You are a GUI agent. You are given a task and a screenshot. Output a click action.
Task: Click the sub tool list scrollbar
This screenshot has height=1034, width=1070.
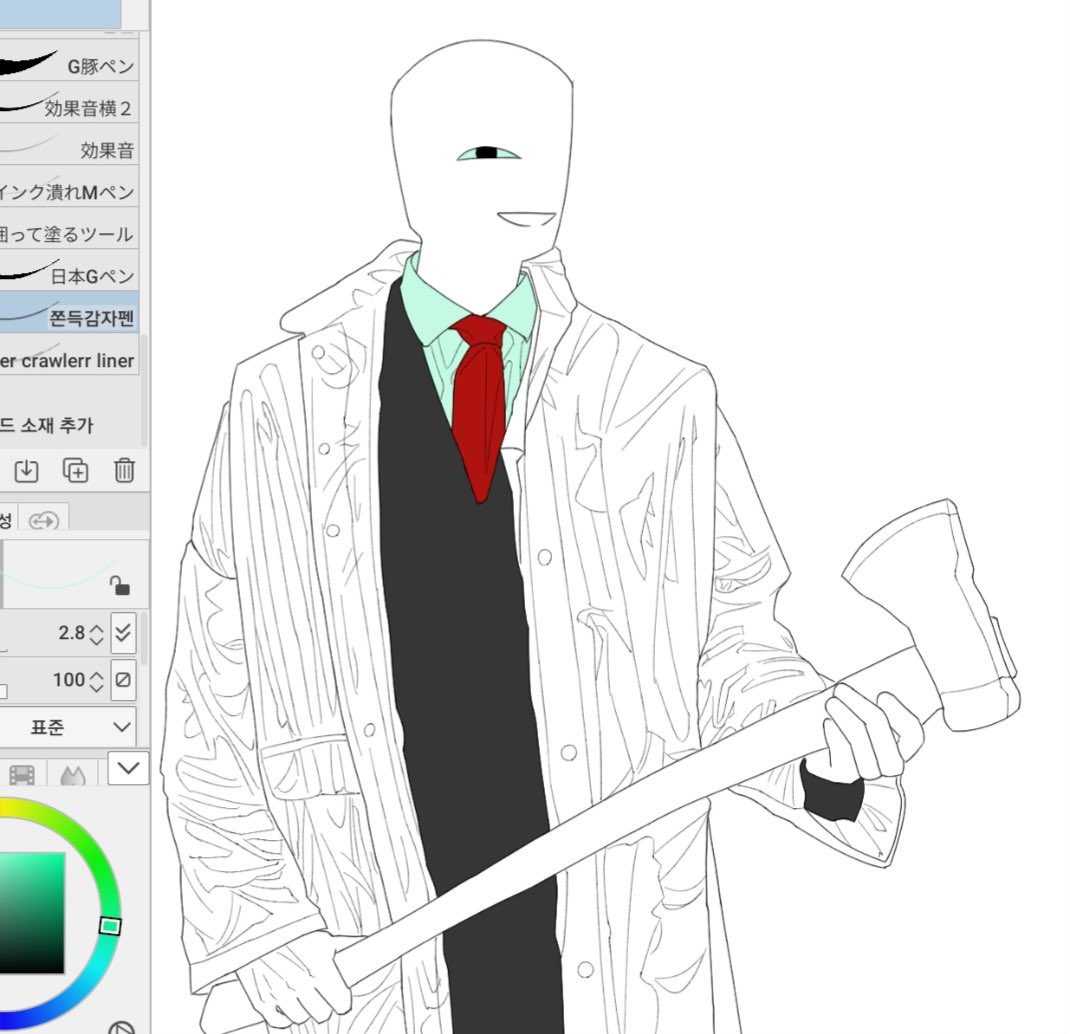pyautogui.click(x=144, y=389)
